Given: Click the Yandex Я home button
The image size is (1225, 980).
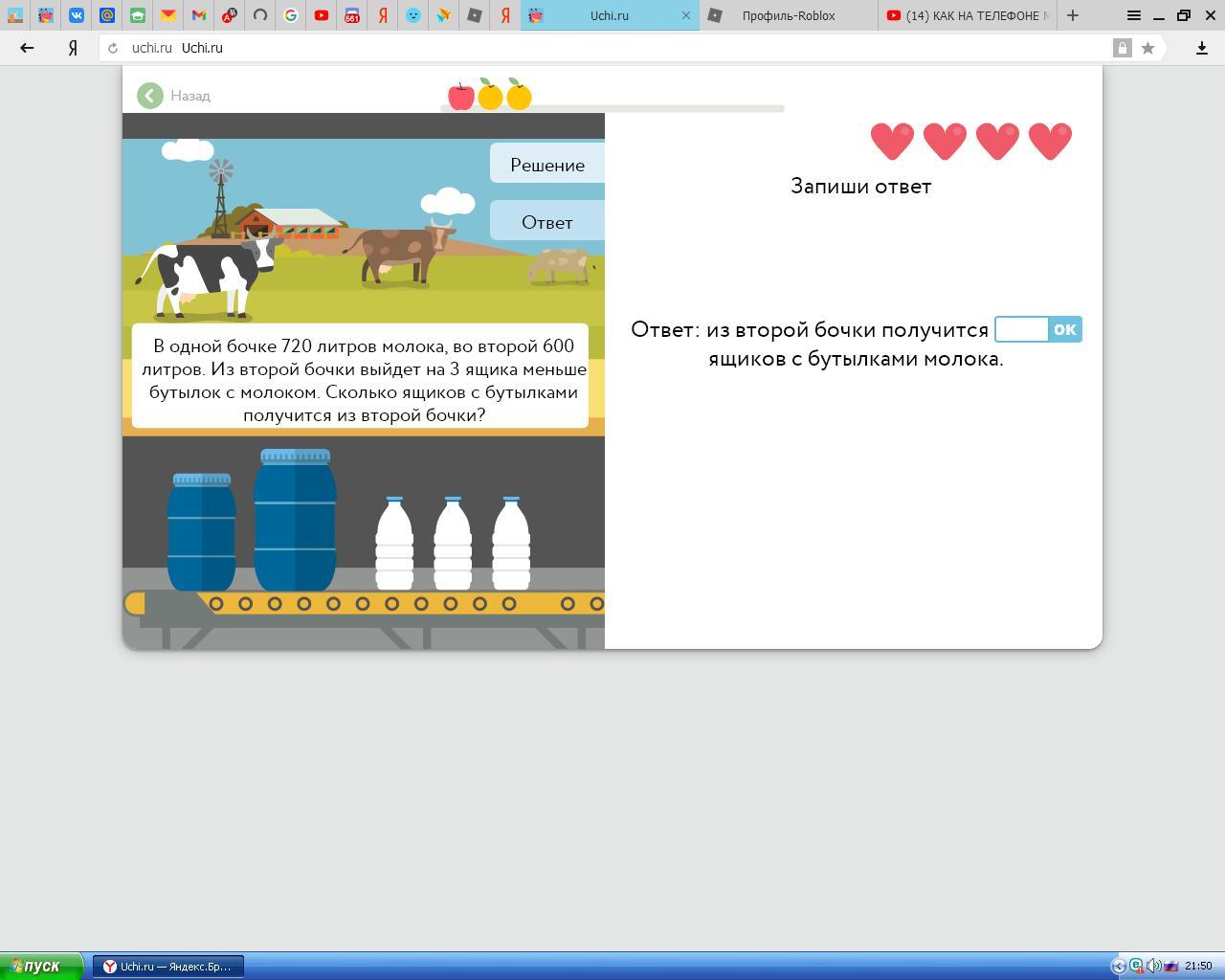Looking at the screenshot, I should pos(73,48).
